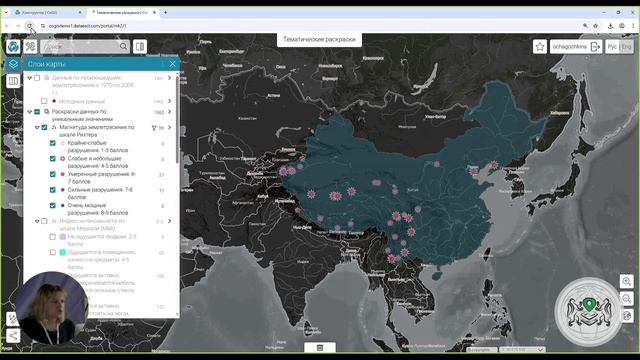This screenshot has width=640, height=360.
Task: Click the ochagochkina user name
Action: pos(569,47)
